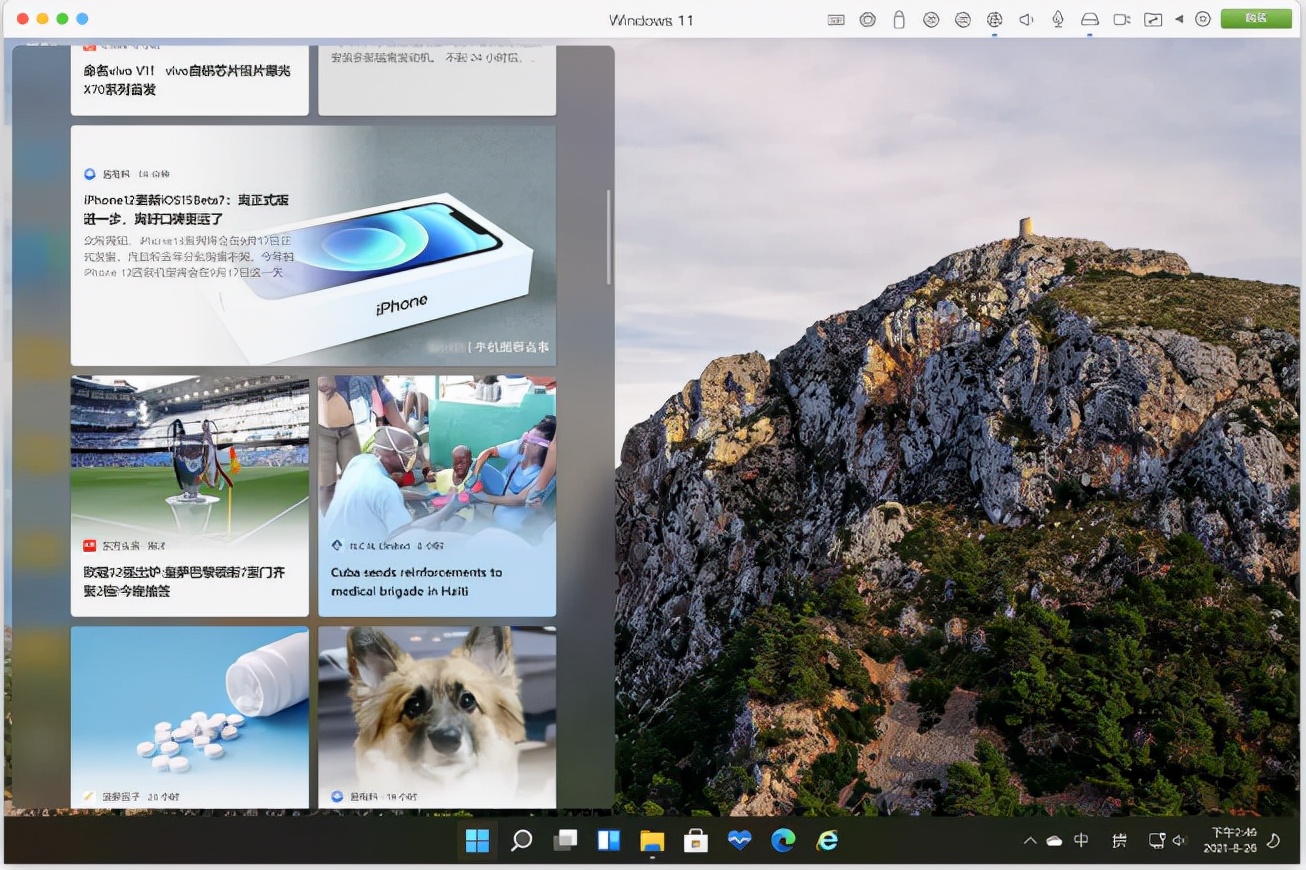Screen dimensions: 1306x870
Task: Open the iPhone12 iOS15 Beta7 news card
Action: [x=313, y=245]
